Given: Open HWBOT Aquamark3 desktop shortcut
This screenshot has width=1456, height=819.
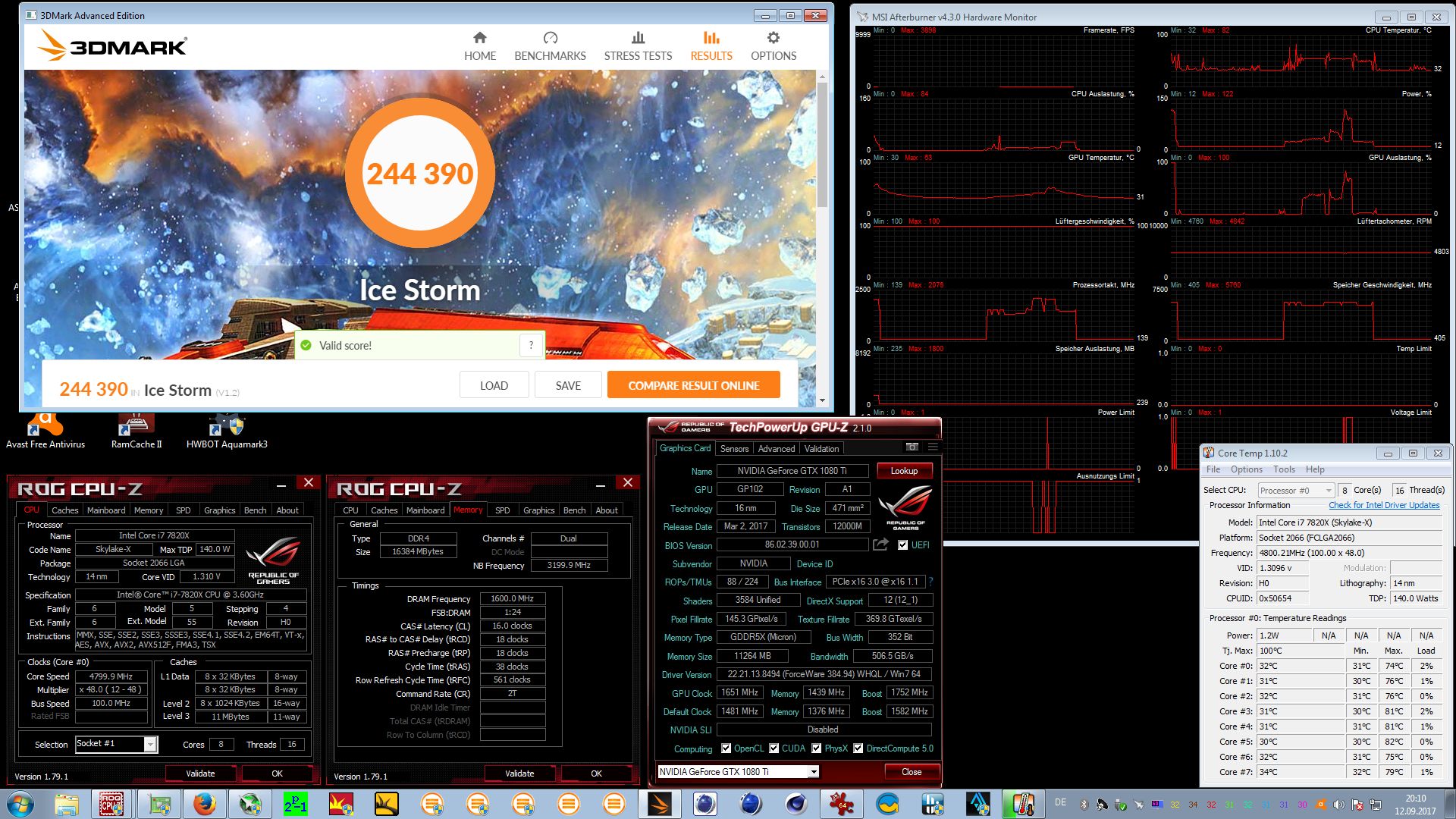Looking at the screenshot, I should coord(227,431).
